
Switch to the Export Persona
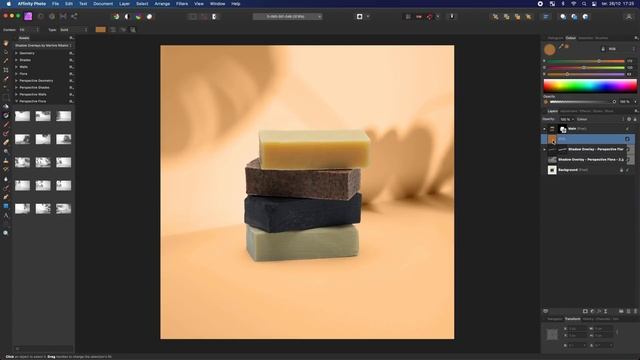[x=74, y=16]
